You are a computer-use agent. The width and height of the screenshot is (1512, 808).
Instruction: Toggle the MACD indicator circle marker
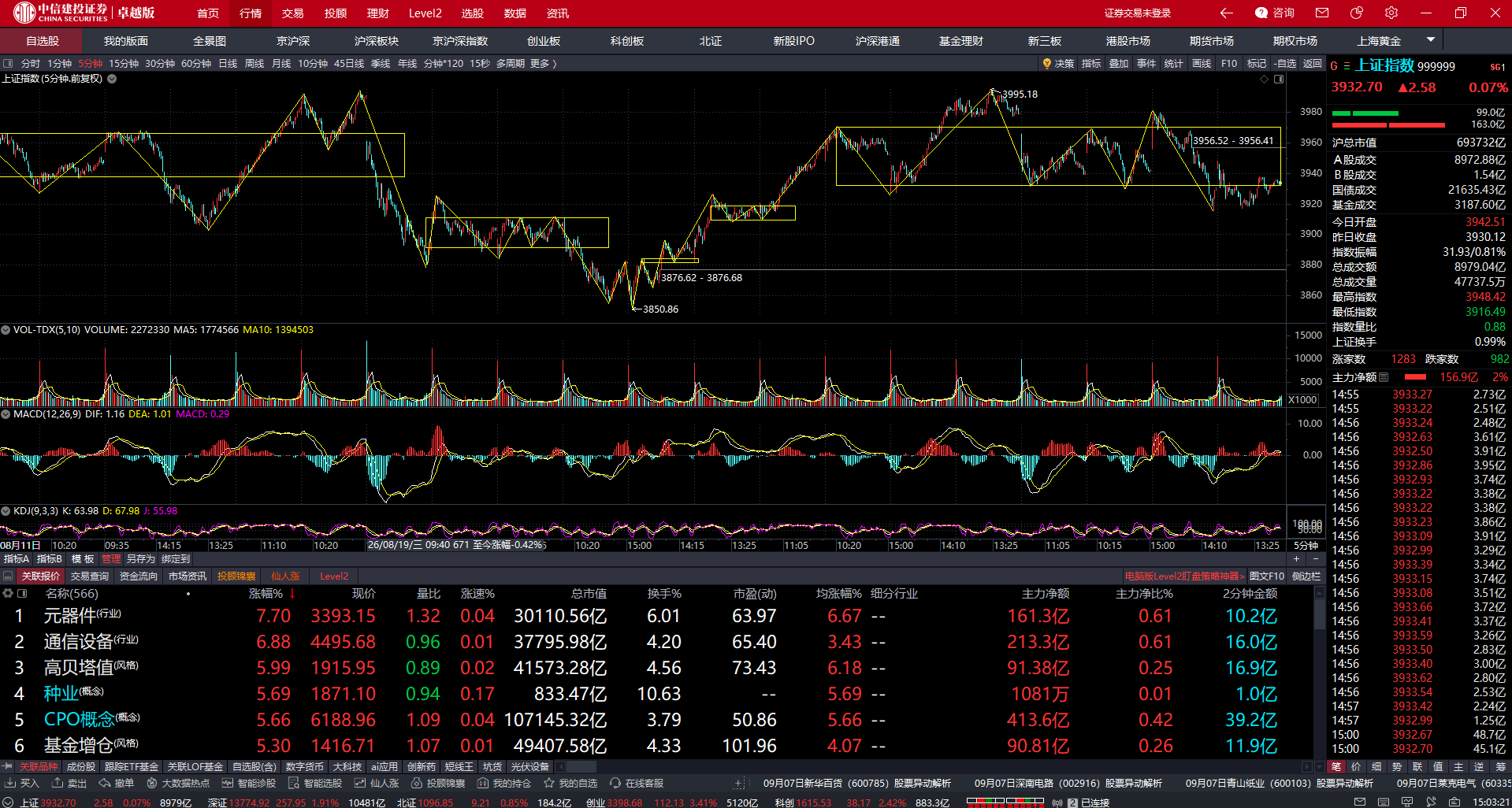[x=6, y=414]
